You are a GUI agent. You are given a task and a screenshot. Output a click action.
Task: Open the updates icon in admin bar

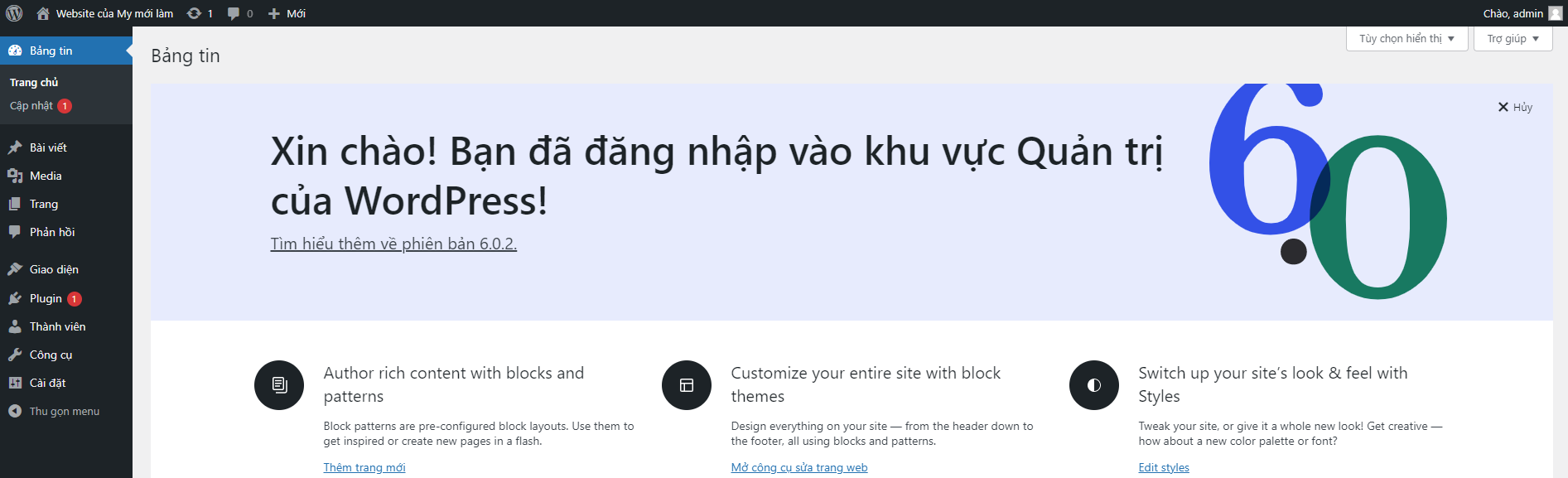[195, 13]
